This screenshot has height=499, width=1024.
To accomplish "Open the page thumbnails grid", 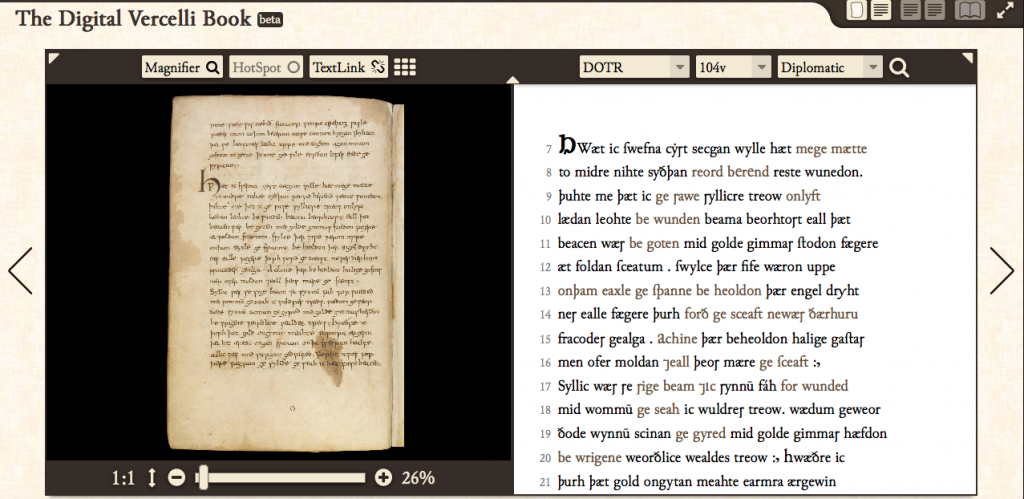I will coord(405,67).
